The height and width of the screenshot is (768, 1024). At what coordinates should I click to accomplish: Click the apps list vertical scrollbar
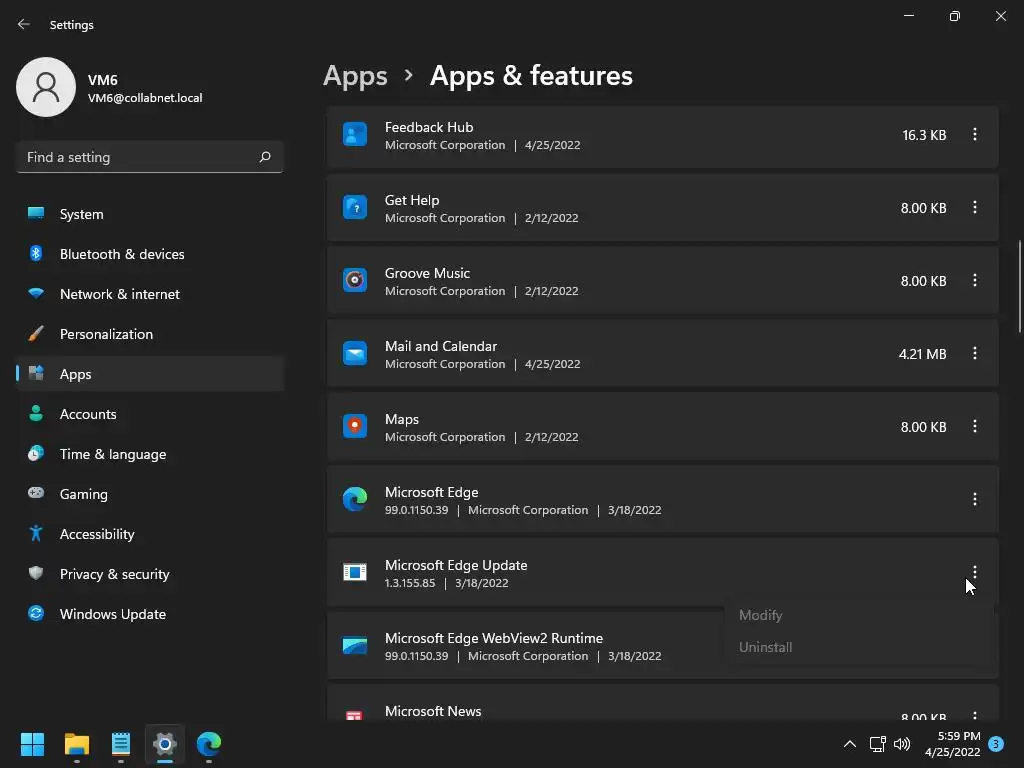coord(1019,286)
